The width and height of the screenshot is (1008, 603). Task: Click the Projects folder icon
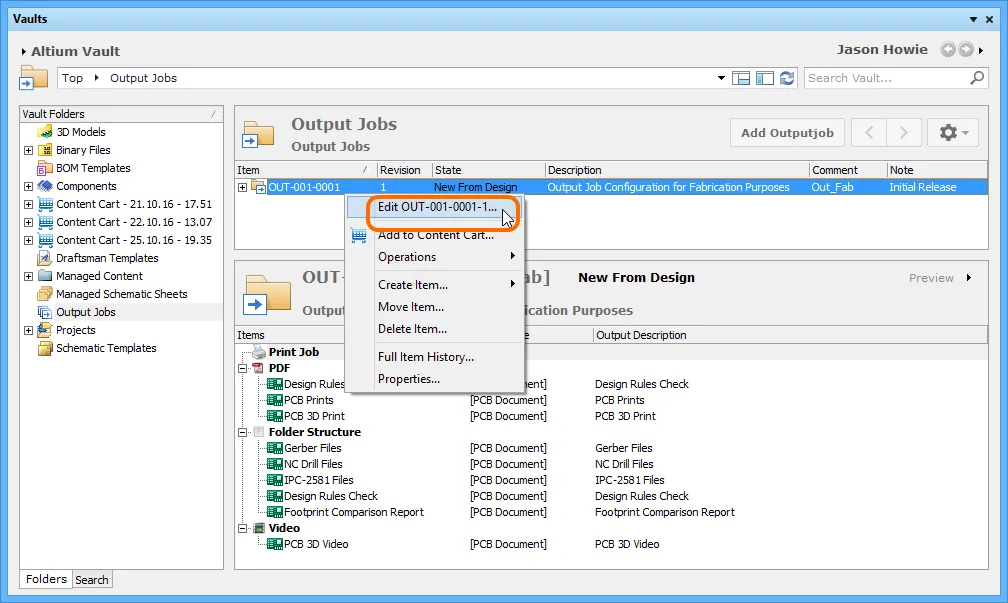[44, 330]
